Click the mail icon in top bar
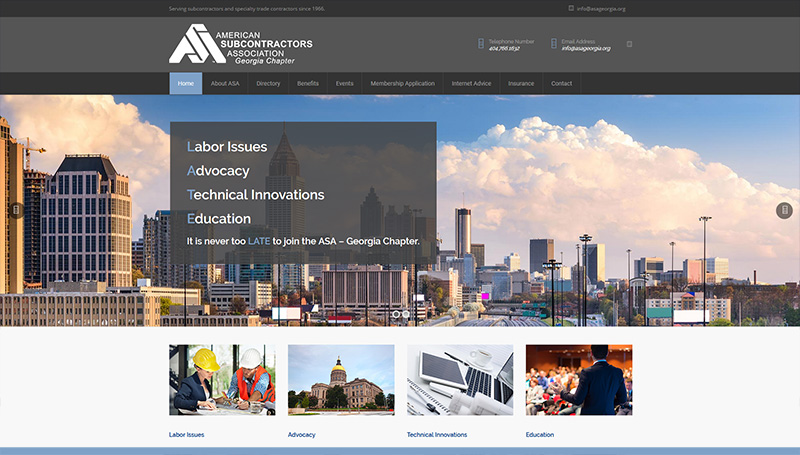 click(571, 8)
